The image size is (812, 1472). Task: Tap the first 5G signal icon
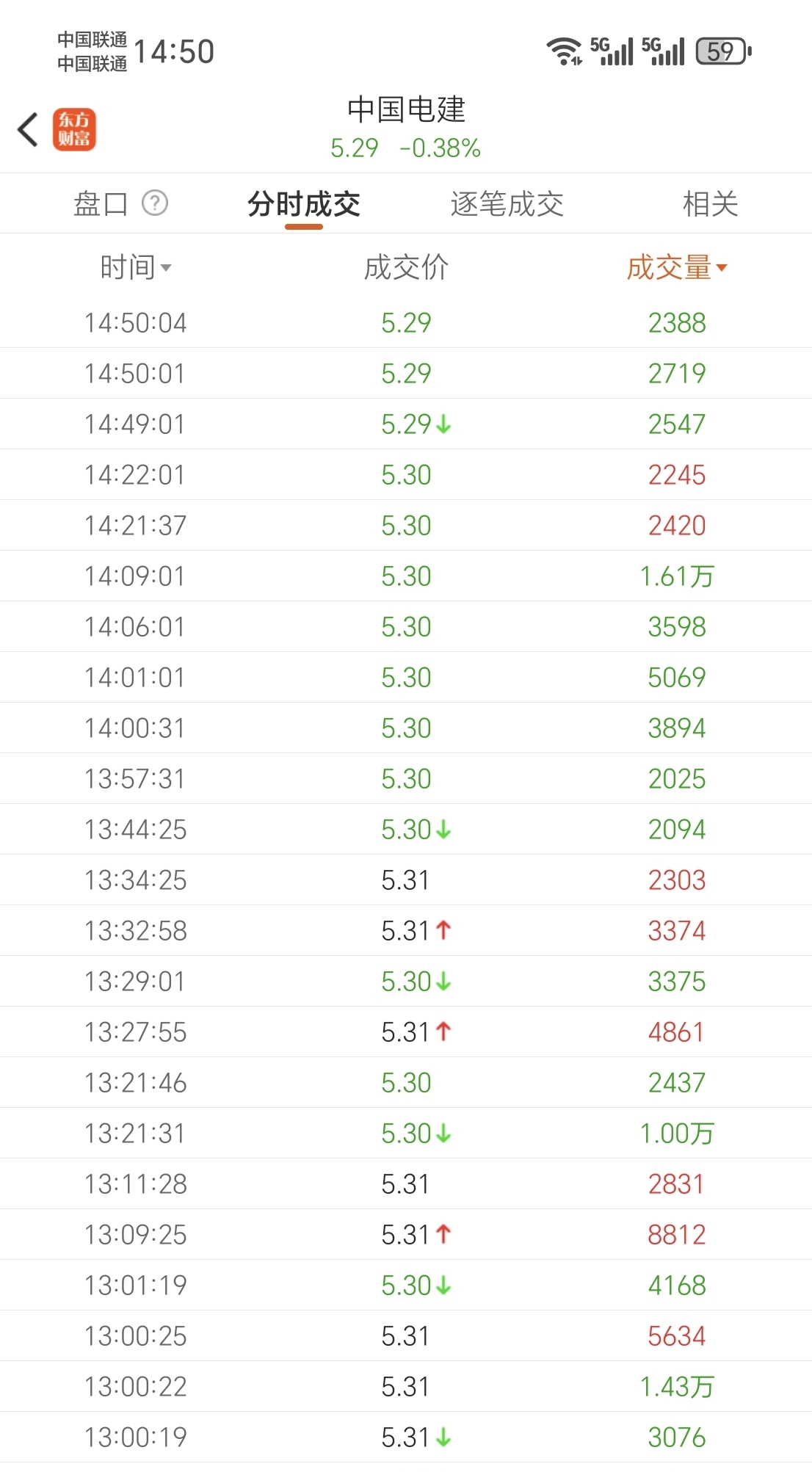612,51
